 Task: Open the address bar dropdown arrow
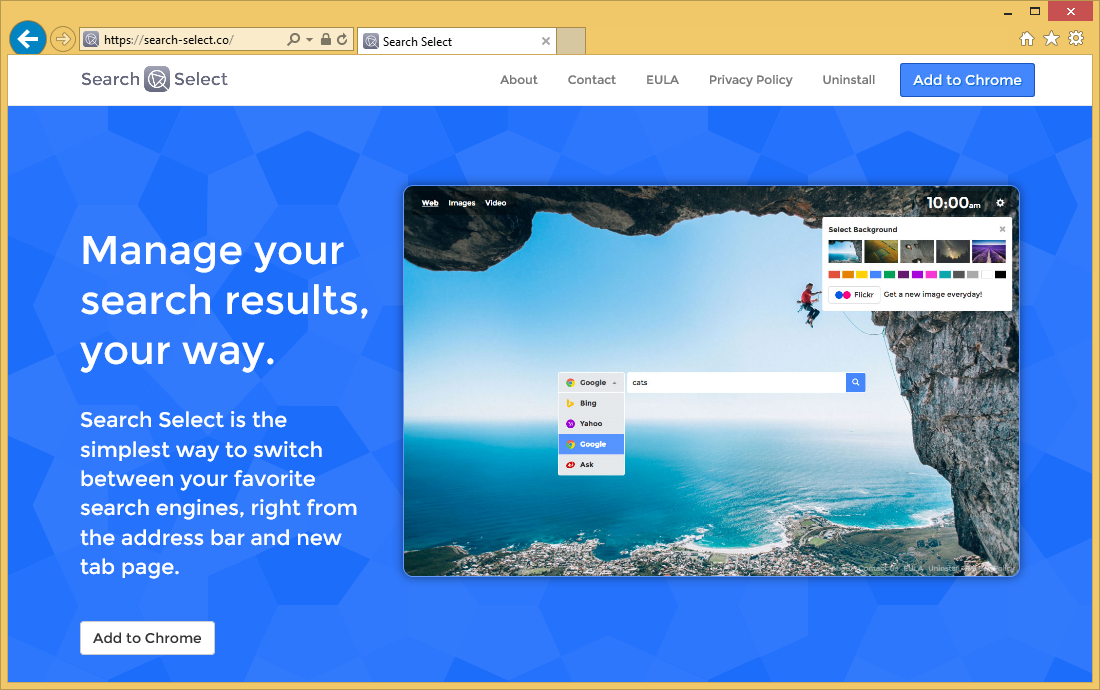[x=309, y=40]
